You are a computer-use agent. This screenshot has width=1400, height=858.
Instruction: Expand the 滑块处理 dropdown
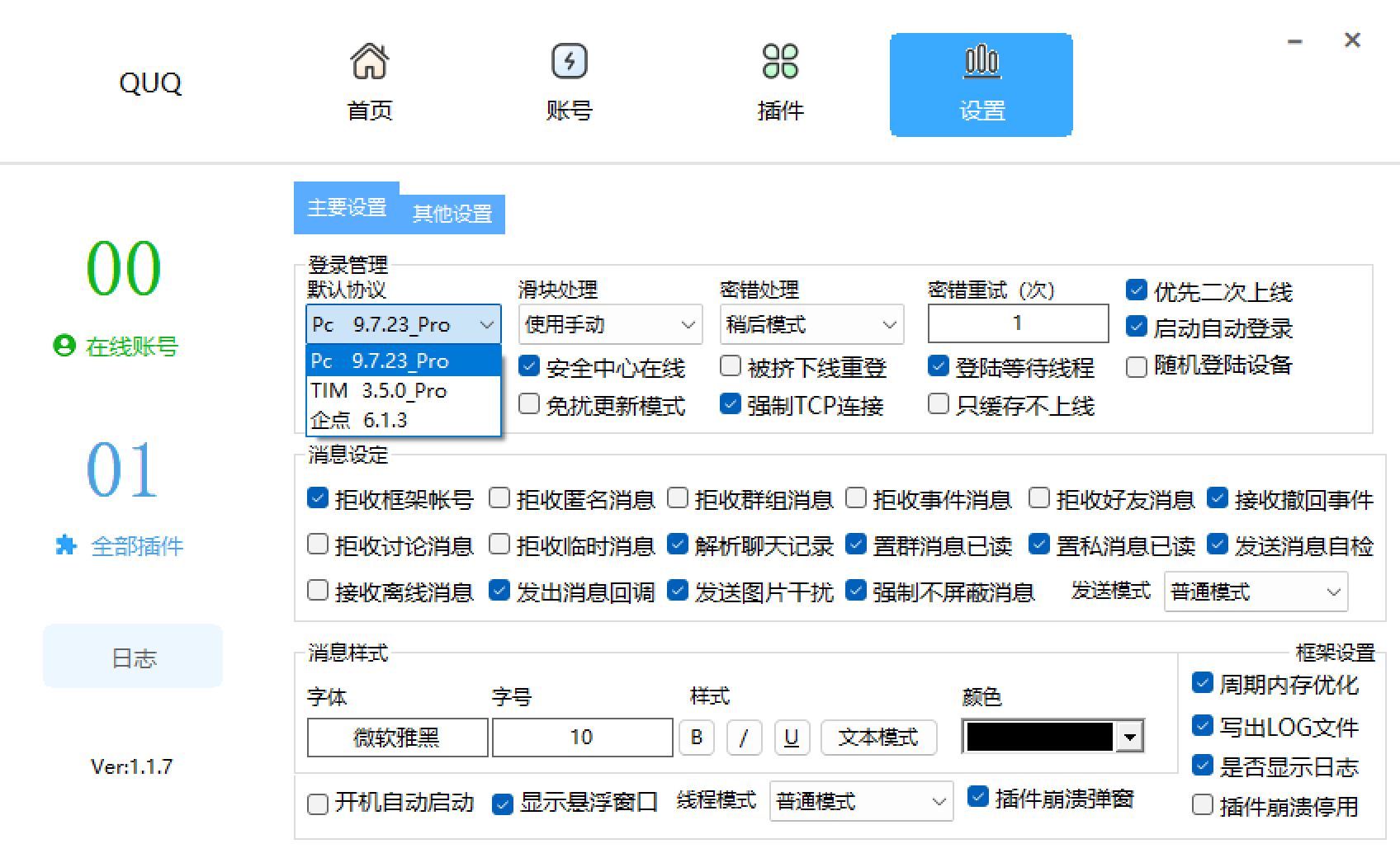(x=610, y=324)
